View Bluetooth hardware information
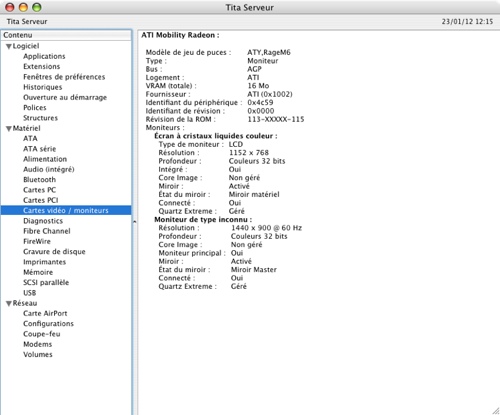The image size is (500, 415). (x=39, y=180)
